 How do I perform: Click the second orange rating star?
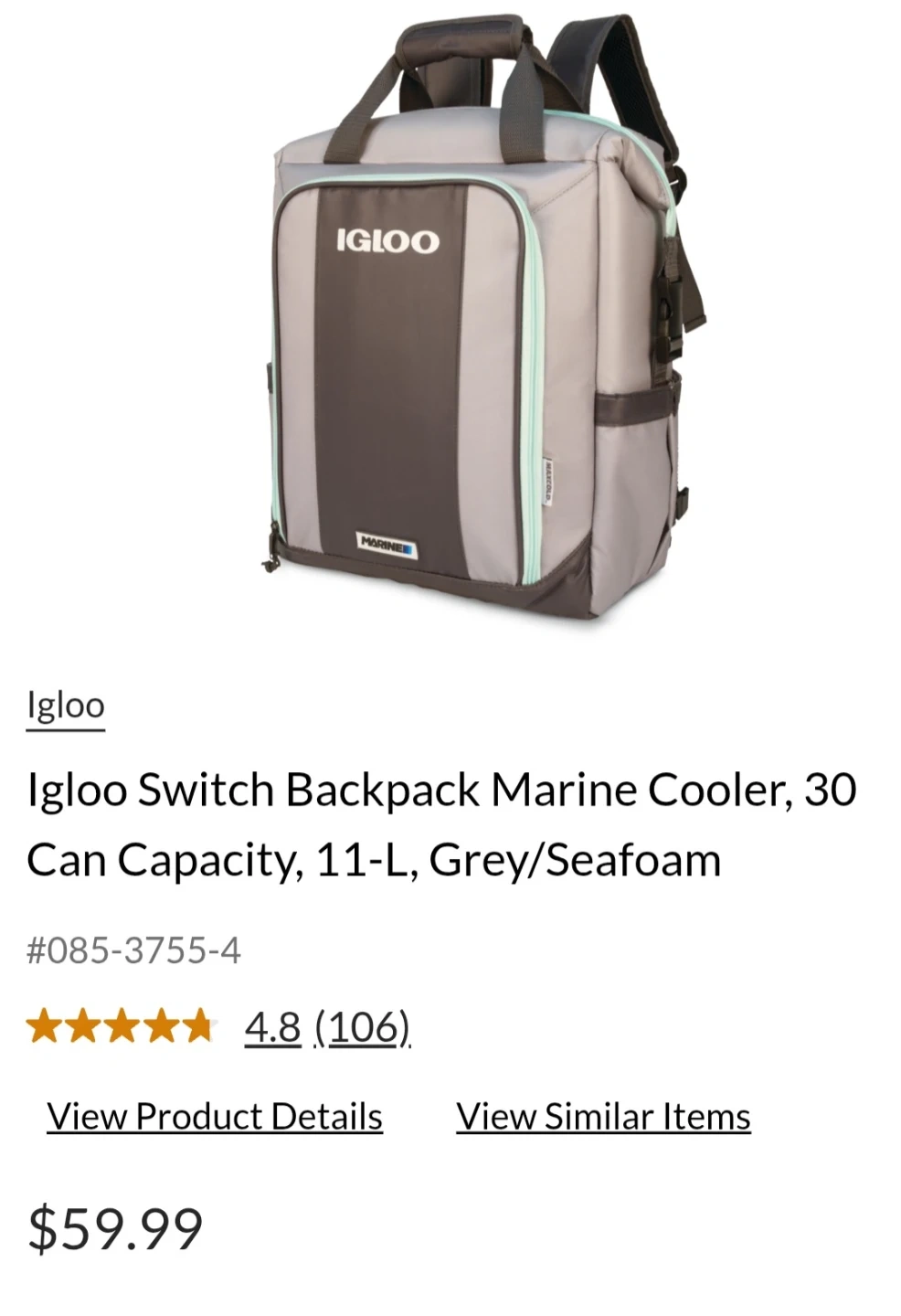coord(82,1026)
